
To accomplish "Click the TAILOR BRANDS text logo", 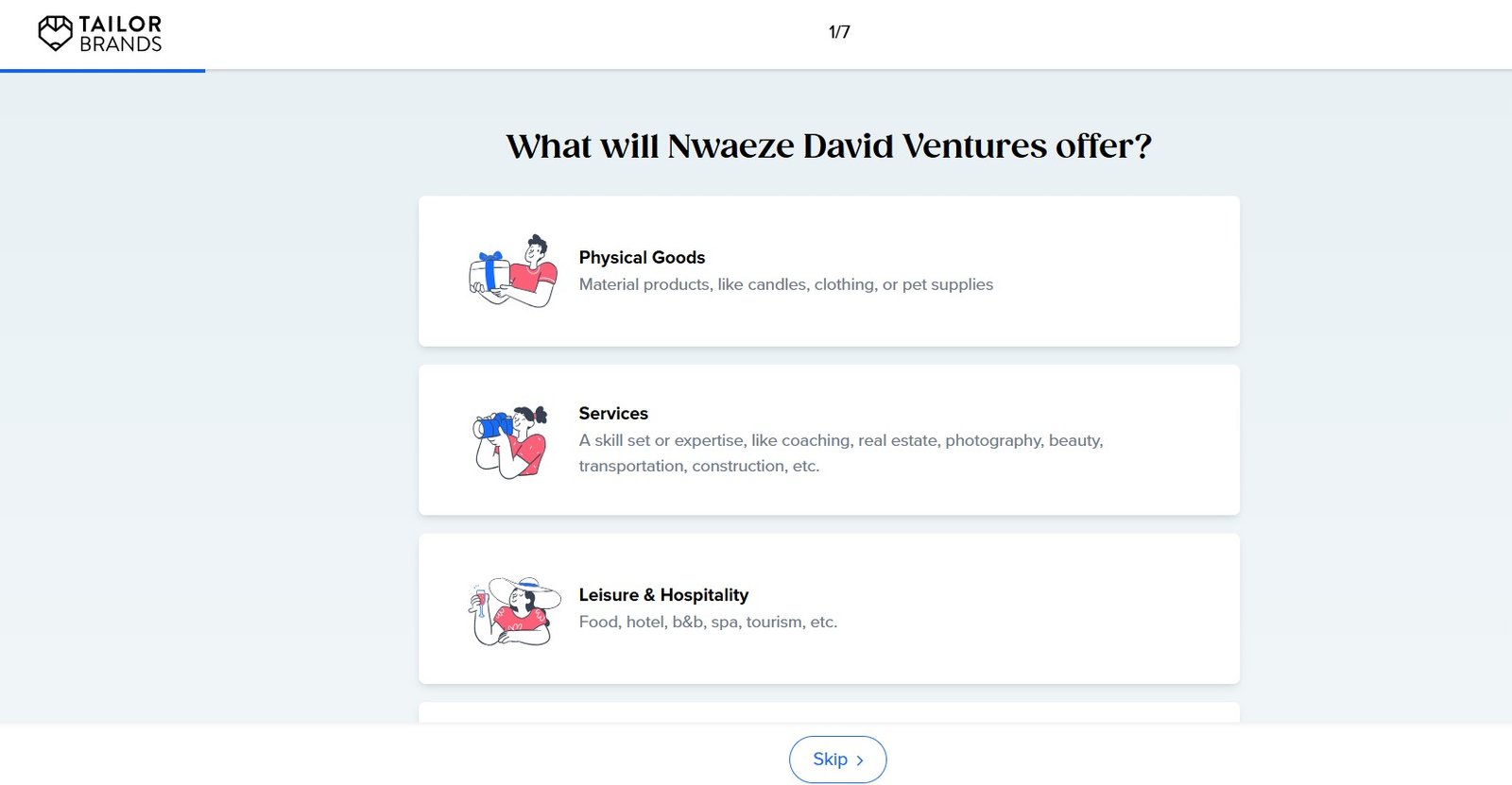I will point(120,34).
